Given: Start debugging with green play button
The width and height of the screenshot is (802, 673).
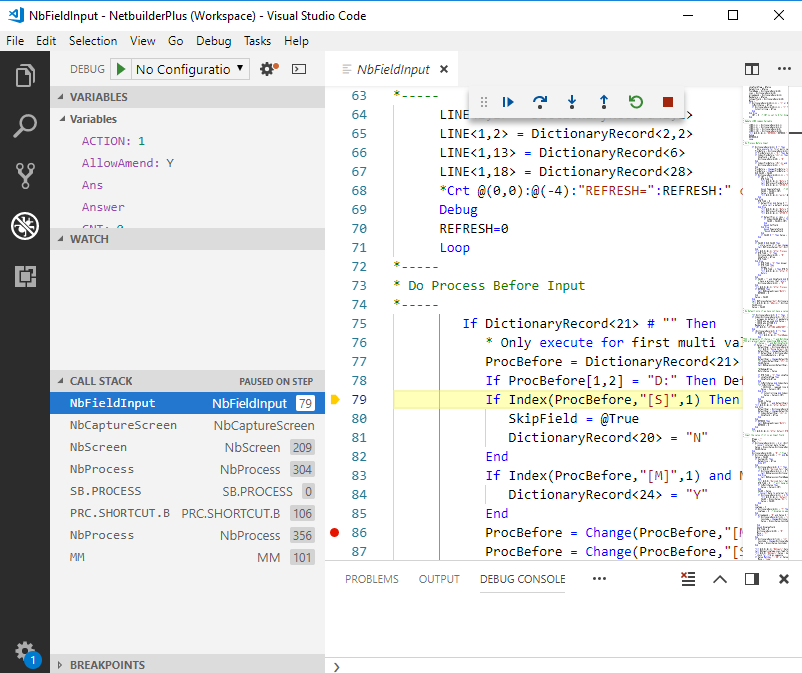Looking at the screenshot, I should (121, 69).
